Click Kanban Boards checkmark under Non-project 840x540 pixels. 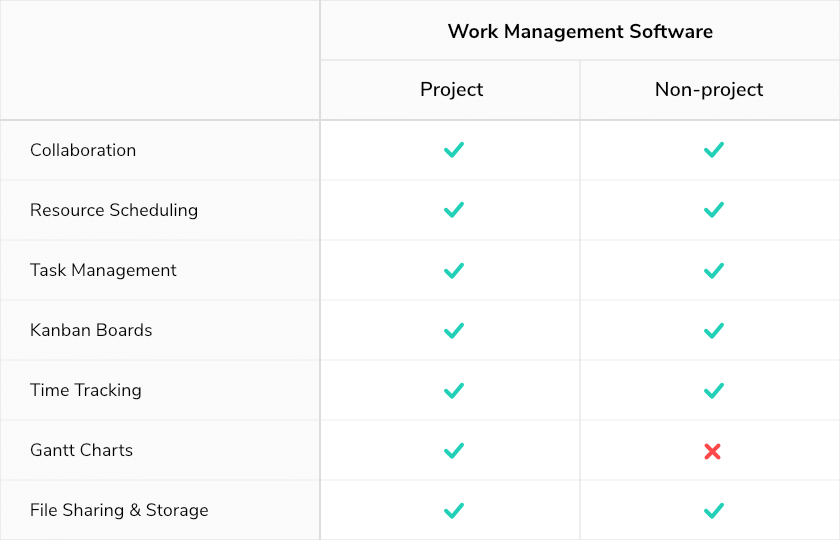click(x=714, y=331)
